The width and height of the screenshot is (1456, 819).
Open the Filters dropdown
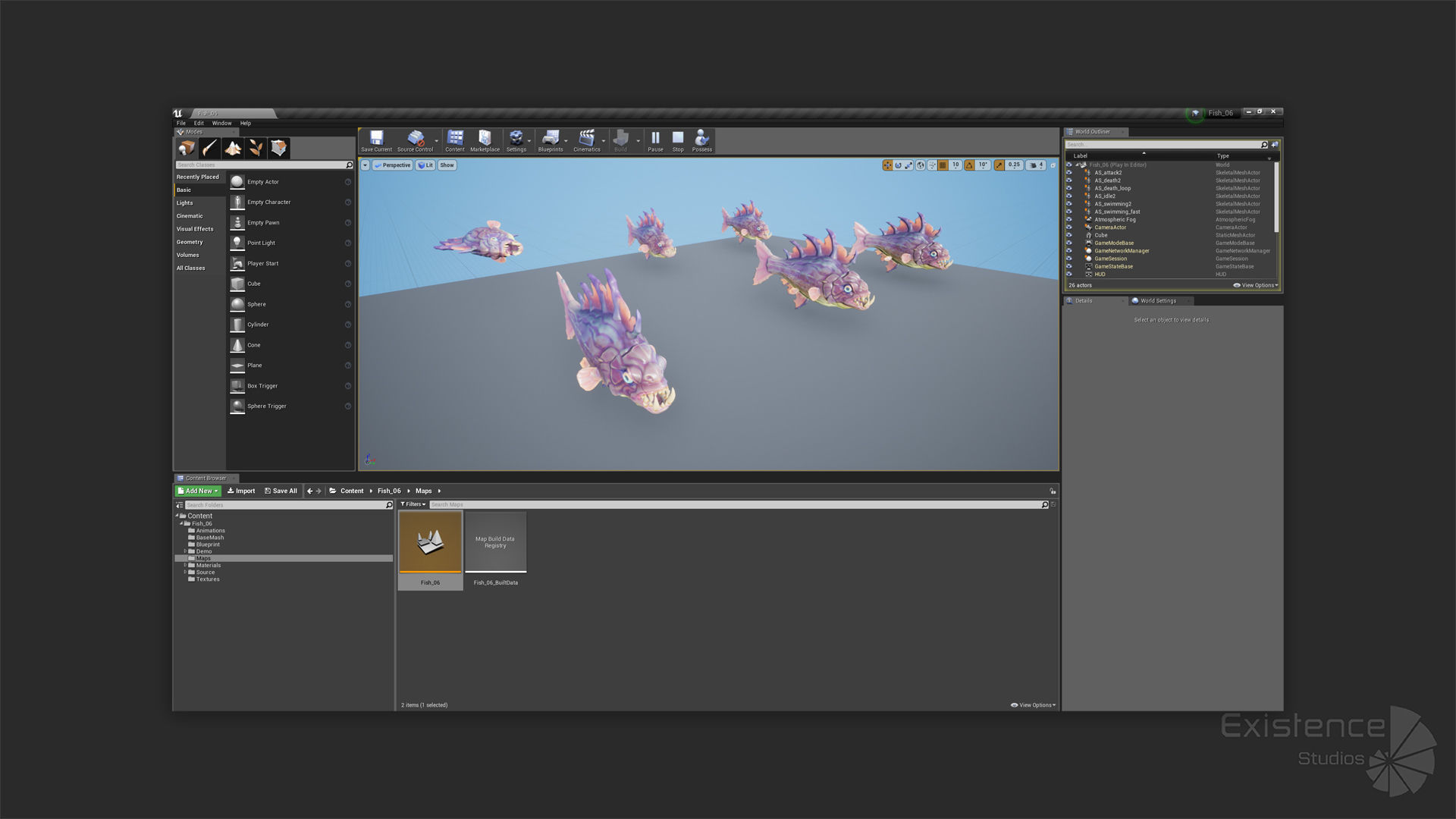413,504
